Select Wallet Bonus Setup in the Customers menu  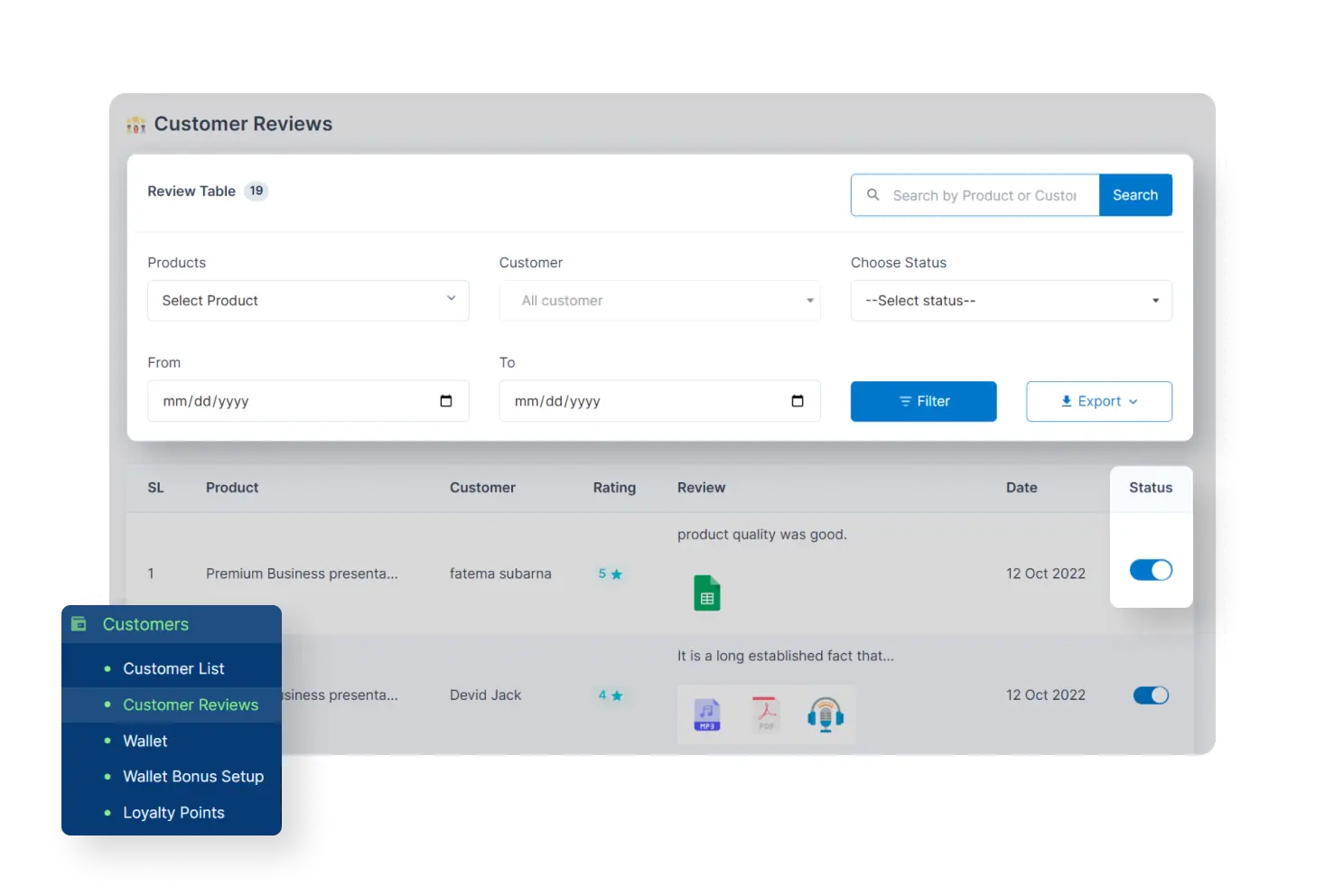pyautogui.click(x=192, y=776)
